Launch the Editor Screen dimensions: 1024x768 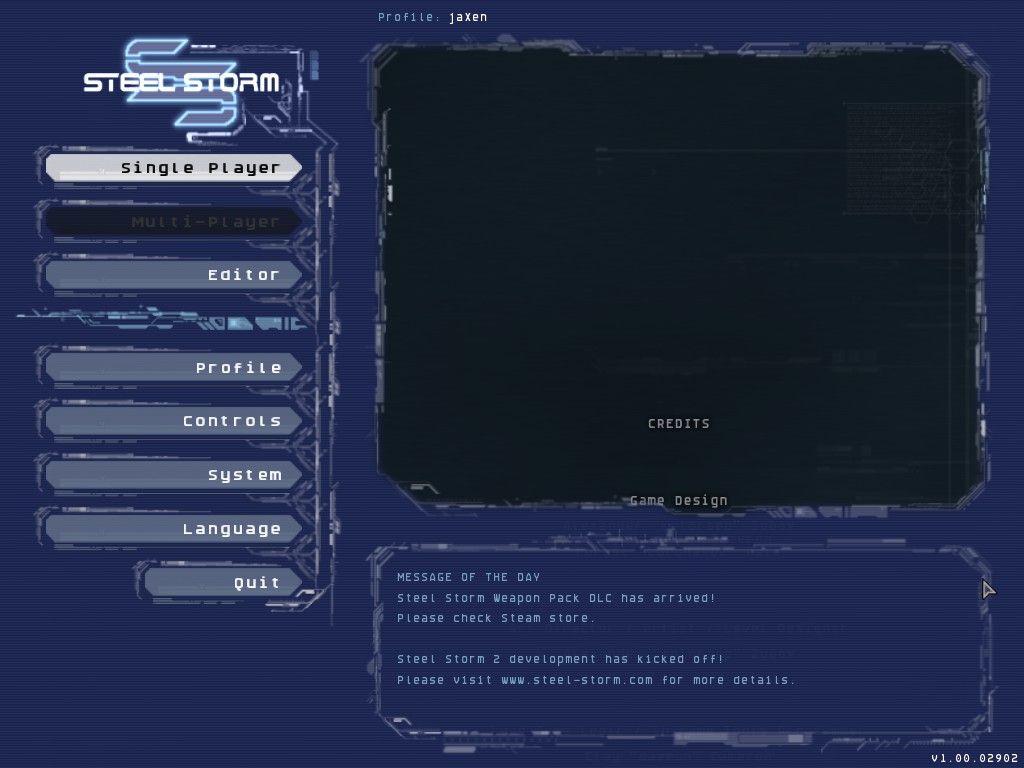174,275
